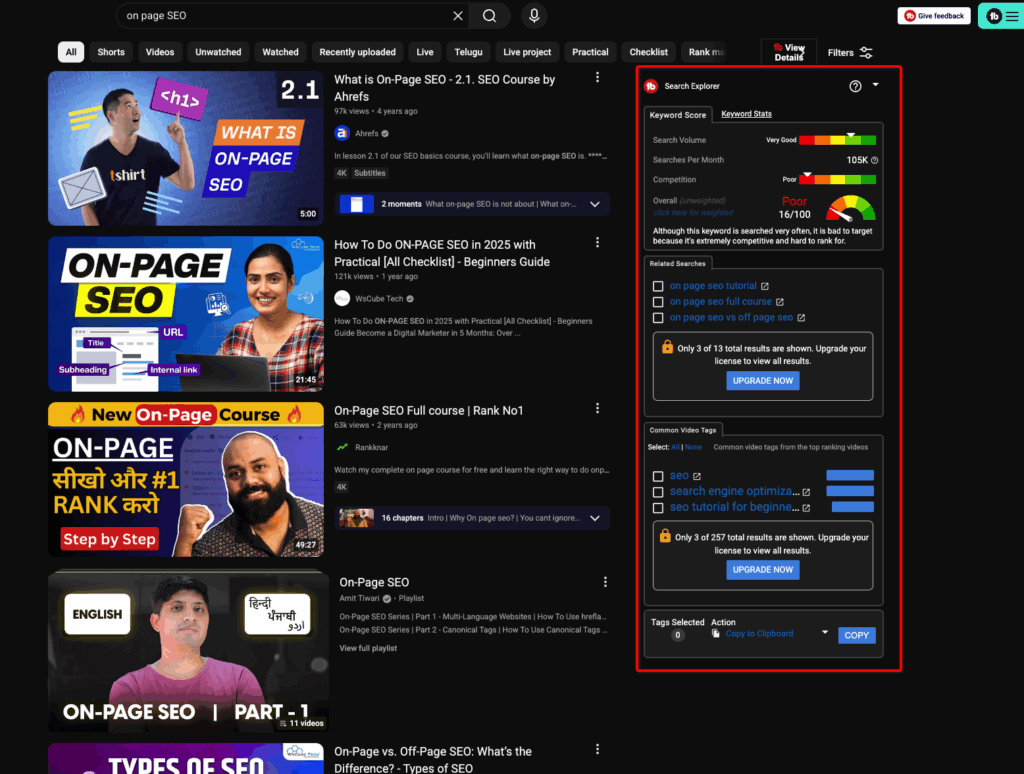This screenshot has height=774, width=1024.
Task: Open the Search Explorer panel dropdown arrow
Action: (875, 85)
